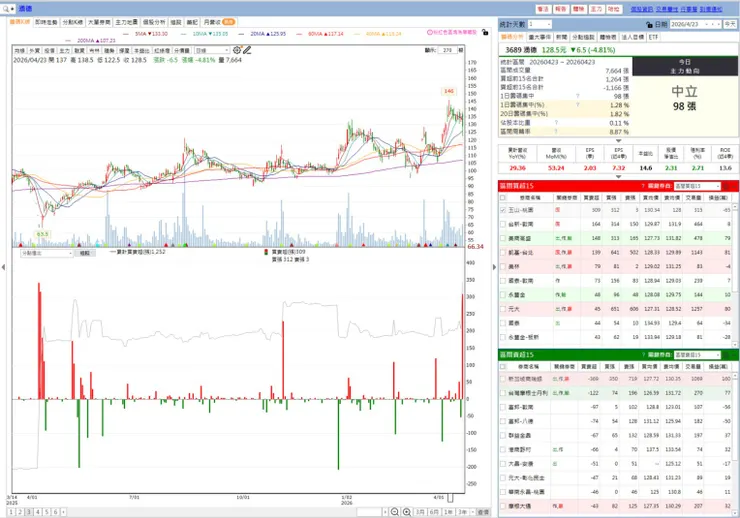Focus the blank input beside zoom icons

tap(369, 512)
